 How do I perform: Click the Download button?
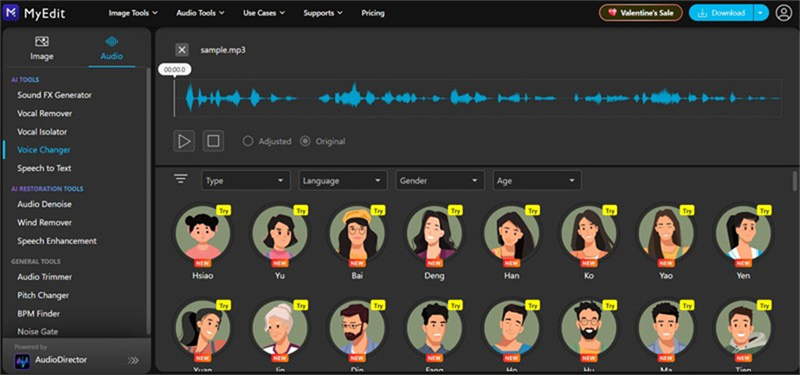pos(721,13)
